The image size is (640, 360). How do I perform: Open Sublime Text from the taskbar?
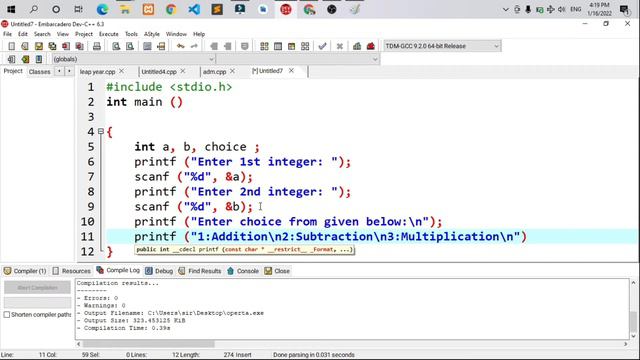pyautogui.click(x=217, y=9)
